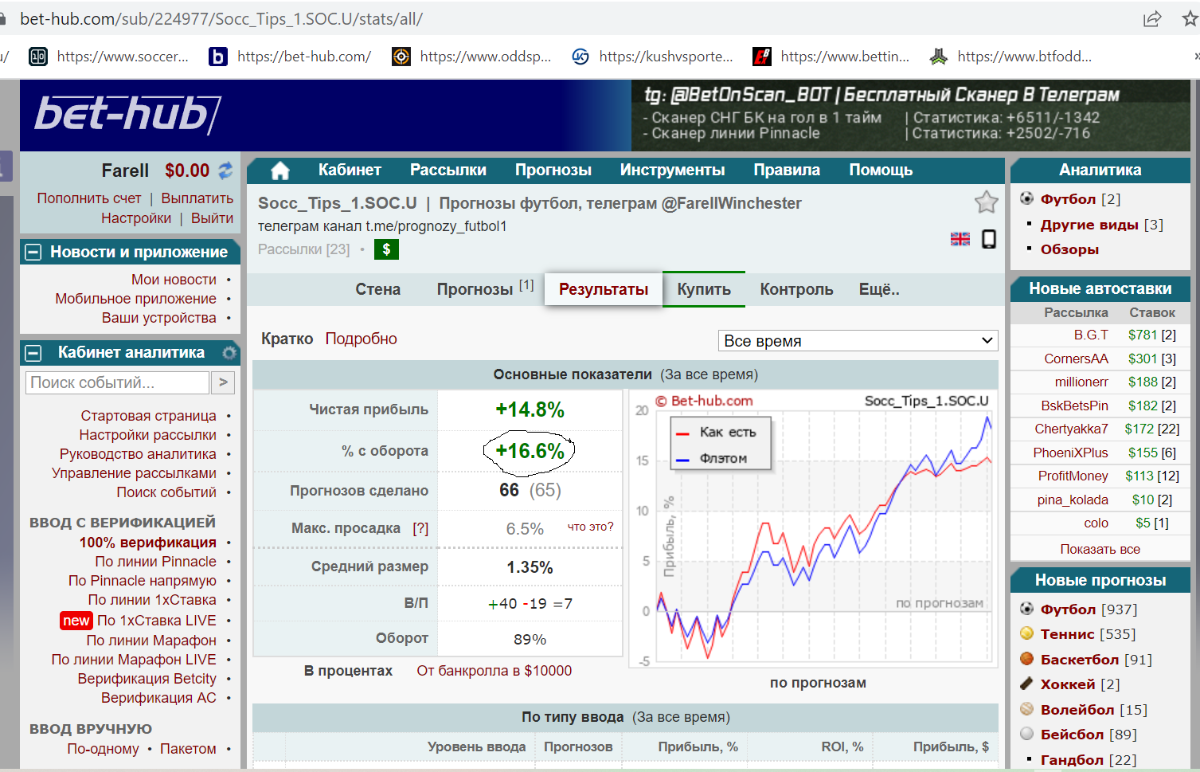Click baseball icon in Новые прогнозы
Image resolution: width=1200 pixels, height=772 pixels.
(x=1027, y=734)
